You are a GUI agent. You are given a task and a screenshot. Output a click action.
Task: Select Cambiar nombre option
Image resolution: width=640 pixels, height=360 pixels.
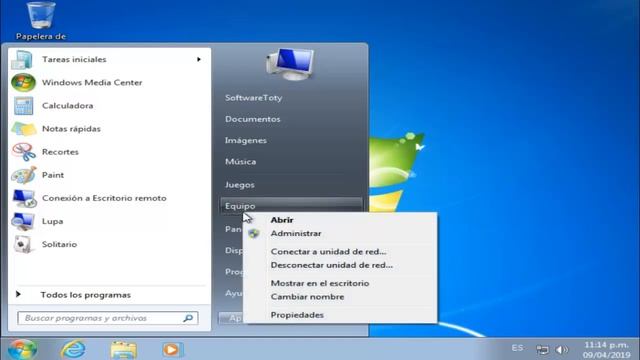point(307,297)
